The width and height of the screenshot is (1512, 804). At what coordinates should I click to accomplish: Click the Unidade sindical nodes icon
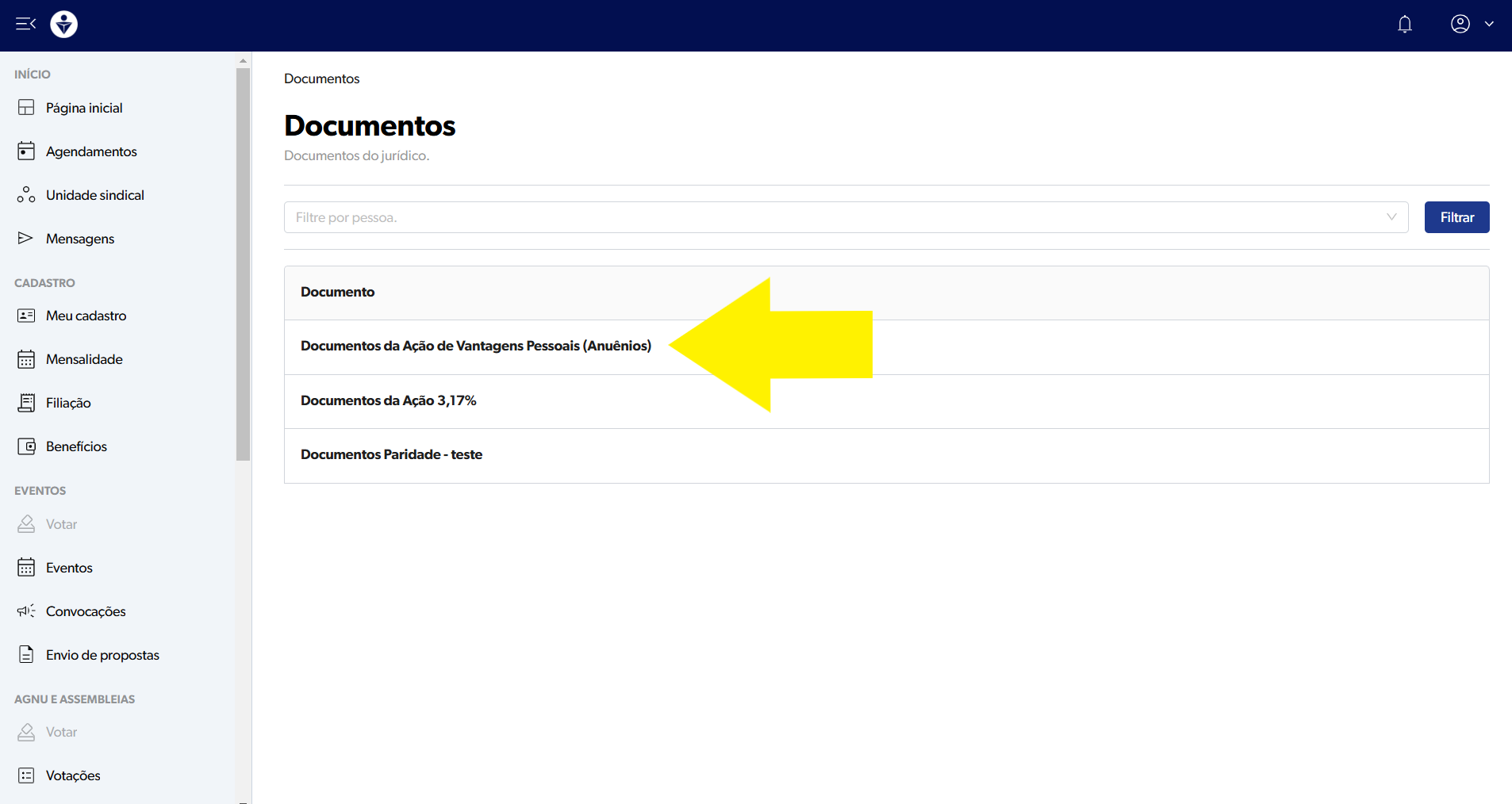[26, 195]
